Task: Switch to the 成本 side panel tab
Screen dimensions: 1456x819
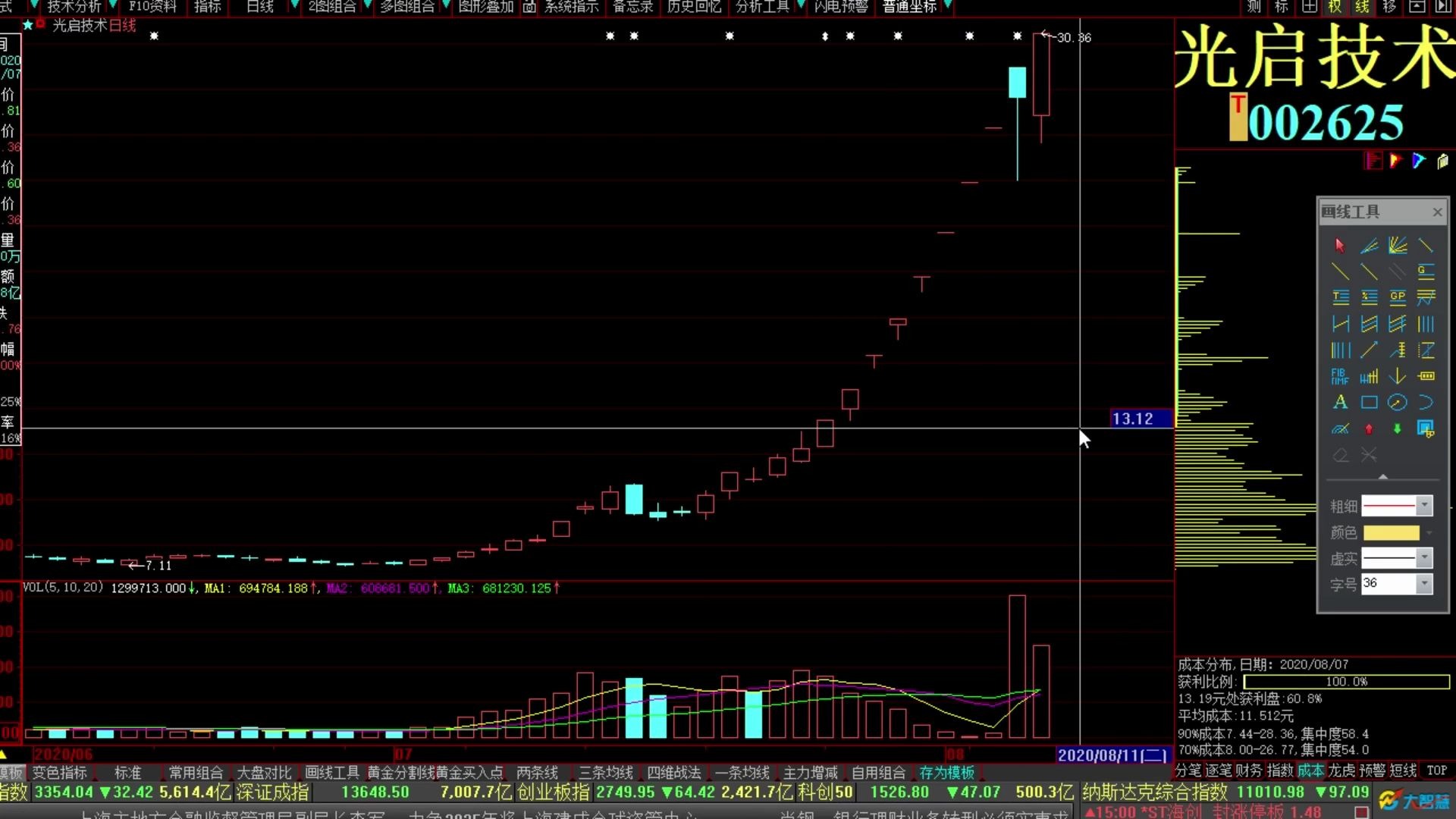Action: pos(1310,770)
